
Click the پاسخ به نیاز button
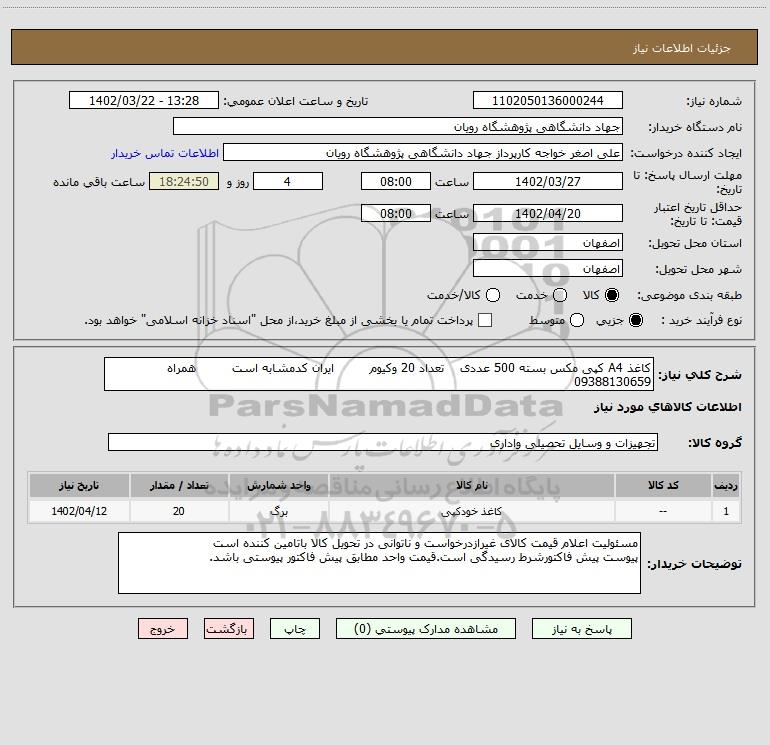[582, 629]
